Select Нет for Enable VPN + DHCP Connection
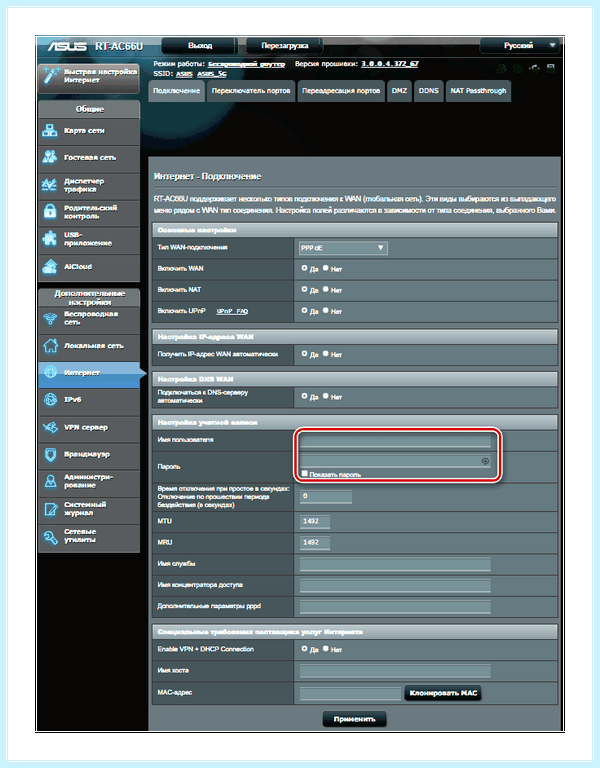The image size is (600, 768). (326, 648)
